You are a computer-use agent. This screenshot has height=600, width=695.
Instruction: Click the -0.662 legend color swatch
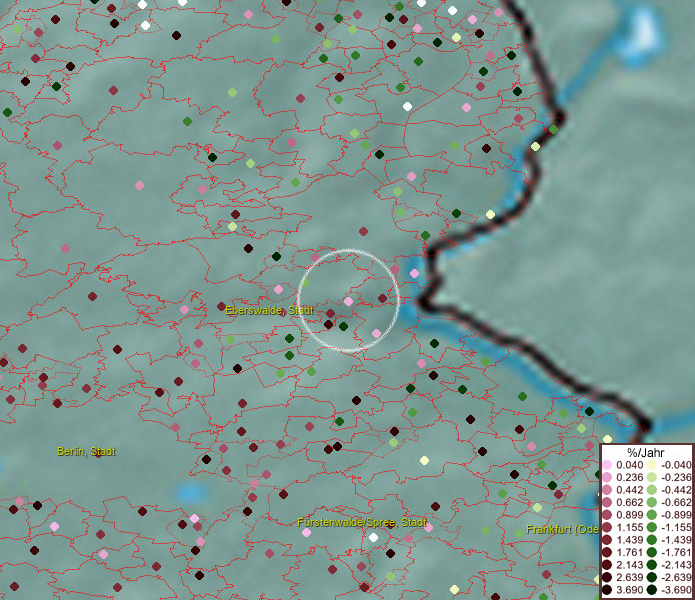coord(652,503)
